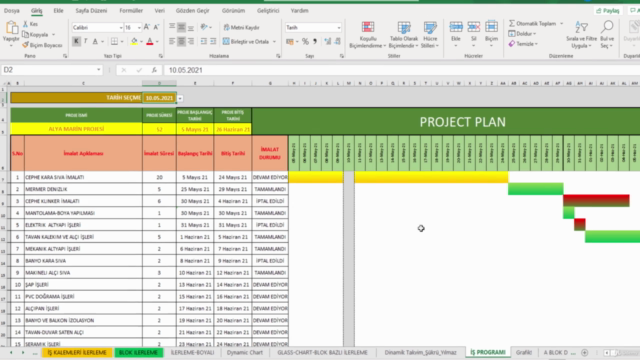Viewport: 640px width, 360px height.
Task: Toggle Metni Kaydır wrap text
Action: click(x=242, y=27)
